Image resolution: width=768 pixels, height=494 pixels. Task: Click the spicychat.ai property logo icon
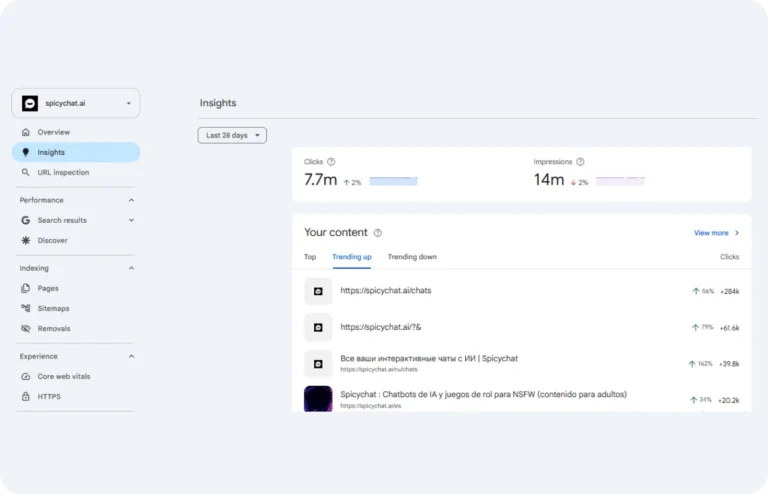[30, 103]
